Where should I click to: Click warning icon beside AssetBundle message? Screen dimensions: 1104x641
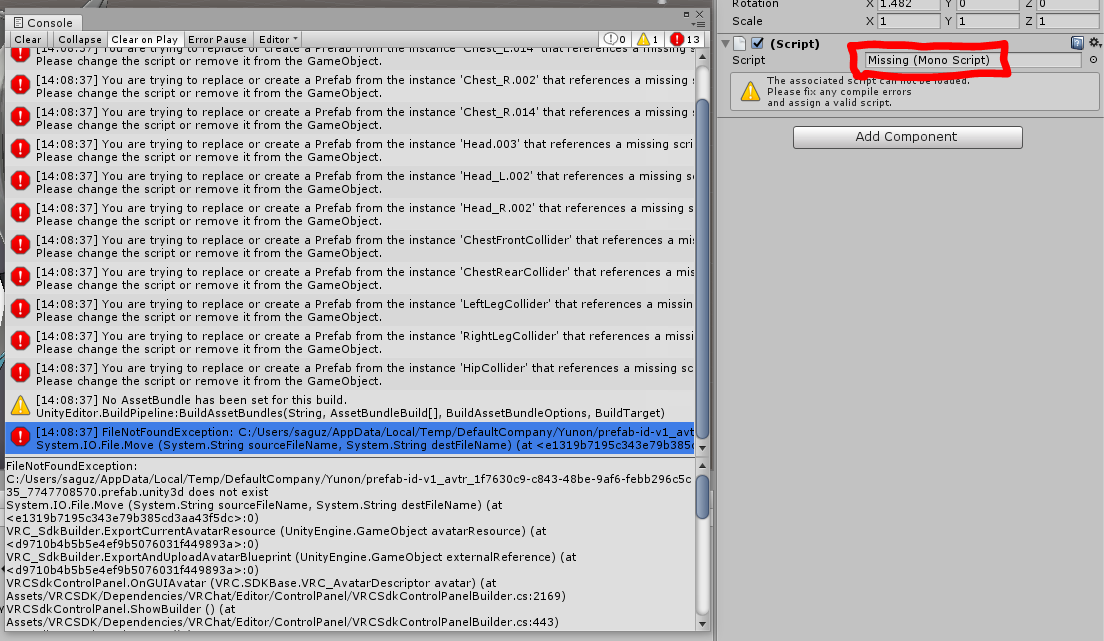[20, 405]
